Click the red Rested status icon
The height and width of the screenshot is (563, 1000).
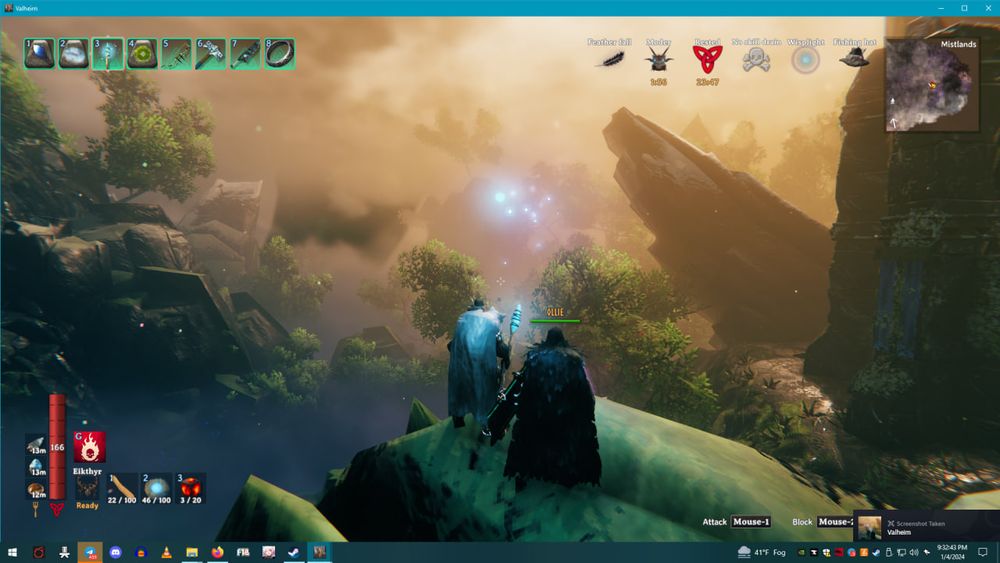point(707,59)
